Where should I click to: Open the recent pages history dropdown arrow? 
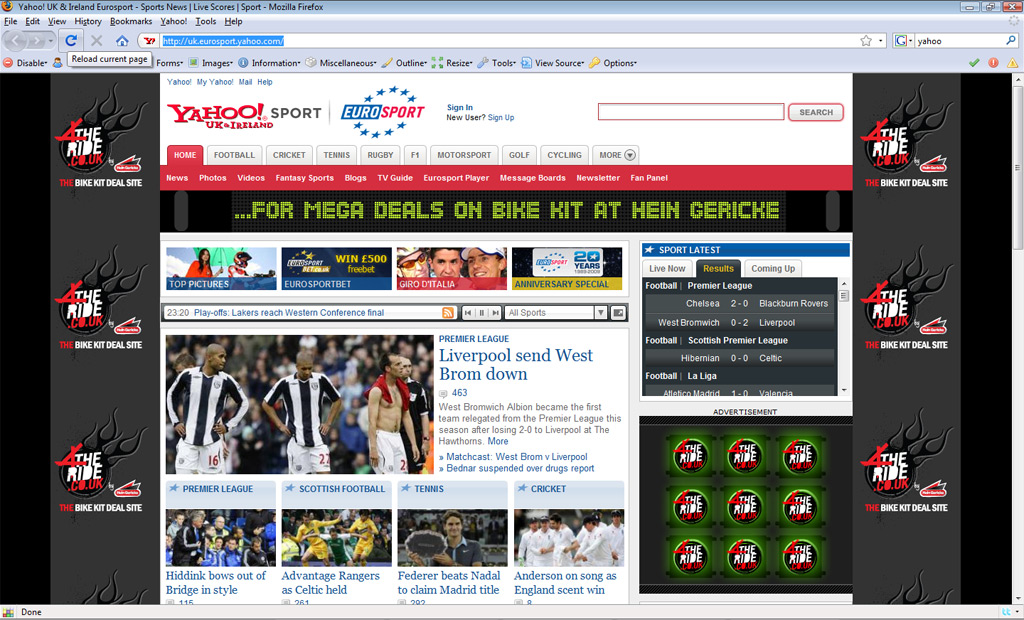(51, 41)
